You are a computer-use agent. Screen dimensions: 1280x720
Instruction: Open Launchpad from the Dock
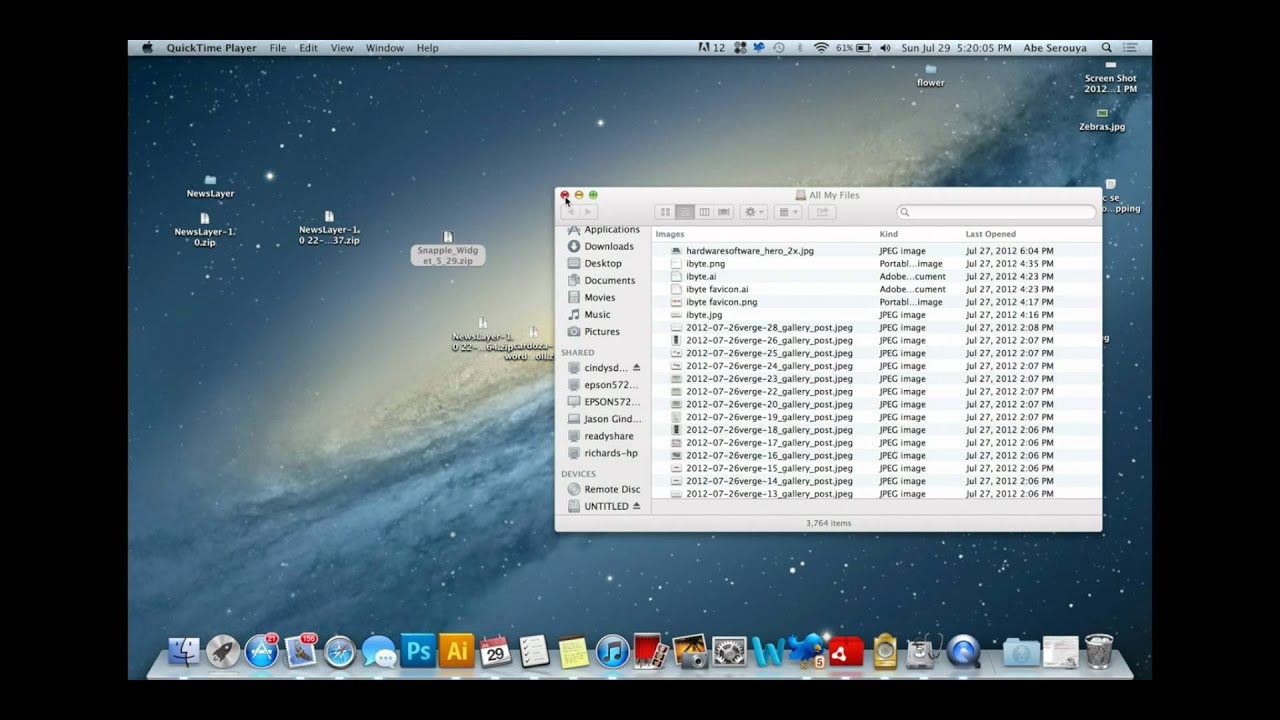click(222, 651)
